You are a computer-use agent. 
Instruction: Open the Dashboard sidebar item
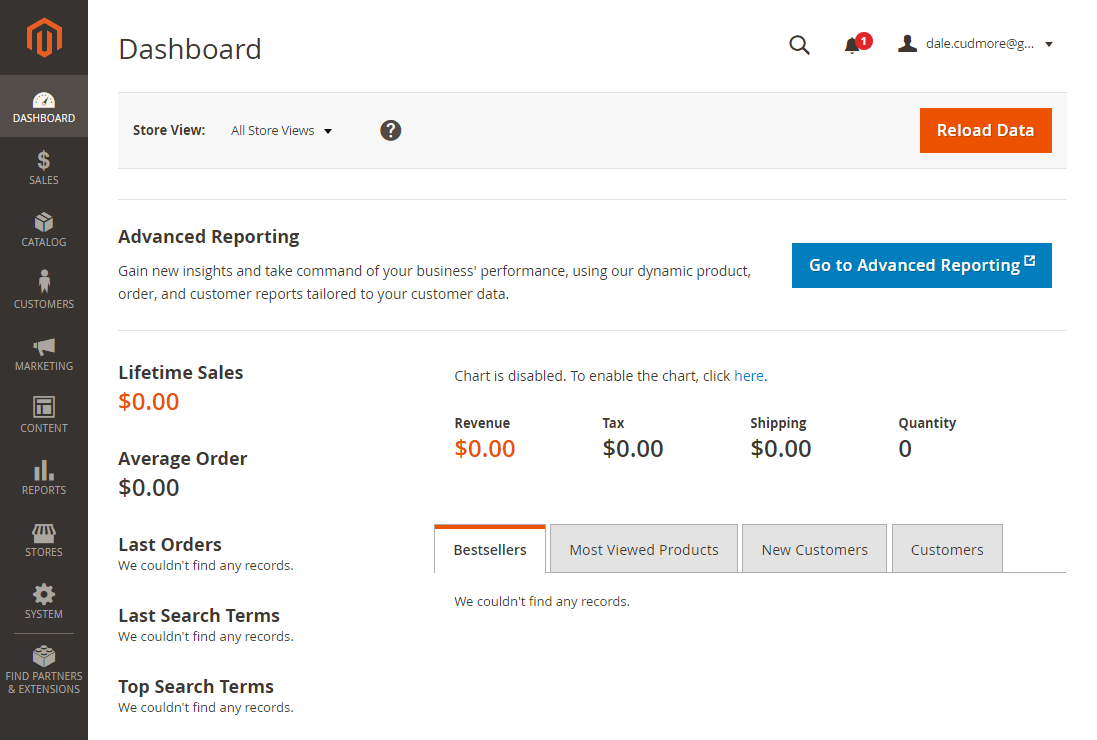[44, 106]
